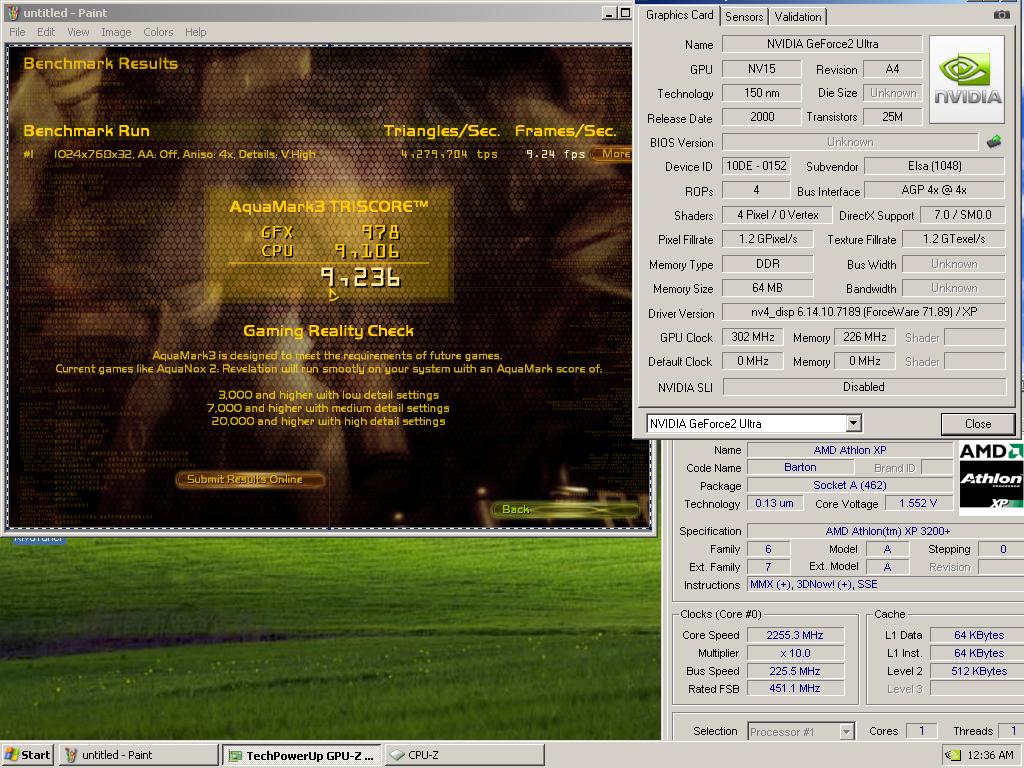Click the DirectX Support value 7.0 / SM0.0
Viewport: 1024px width, 768px height.
point(962,215)
